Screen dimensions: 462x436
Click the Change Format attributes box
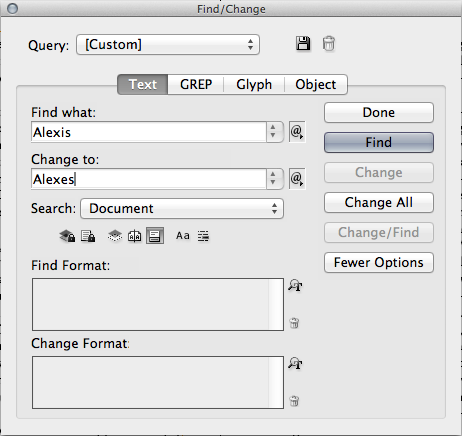tap(158, 382)
